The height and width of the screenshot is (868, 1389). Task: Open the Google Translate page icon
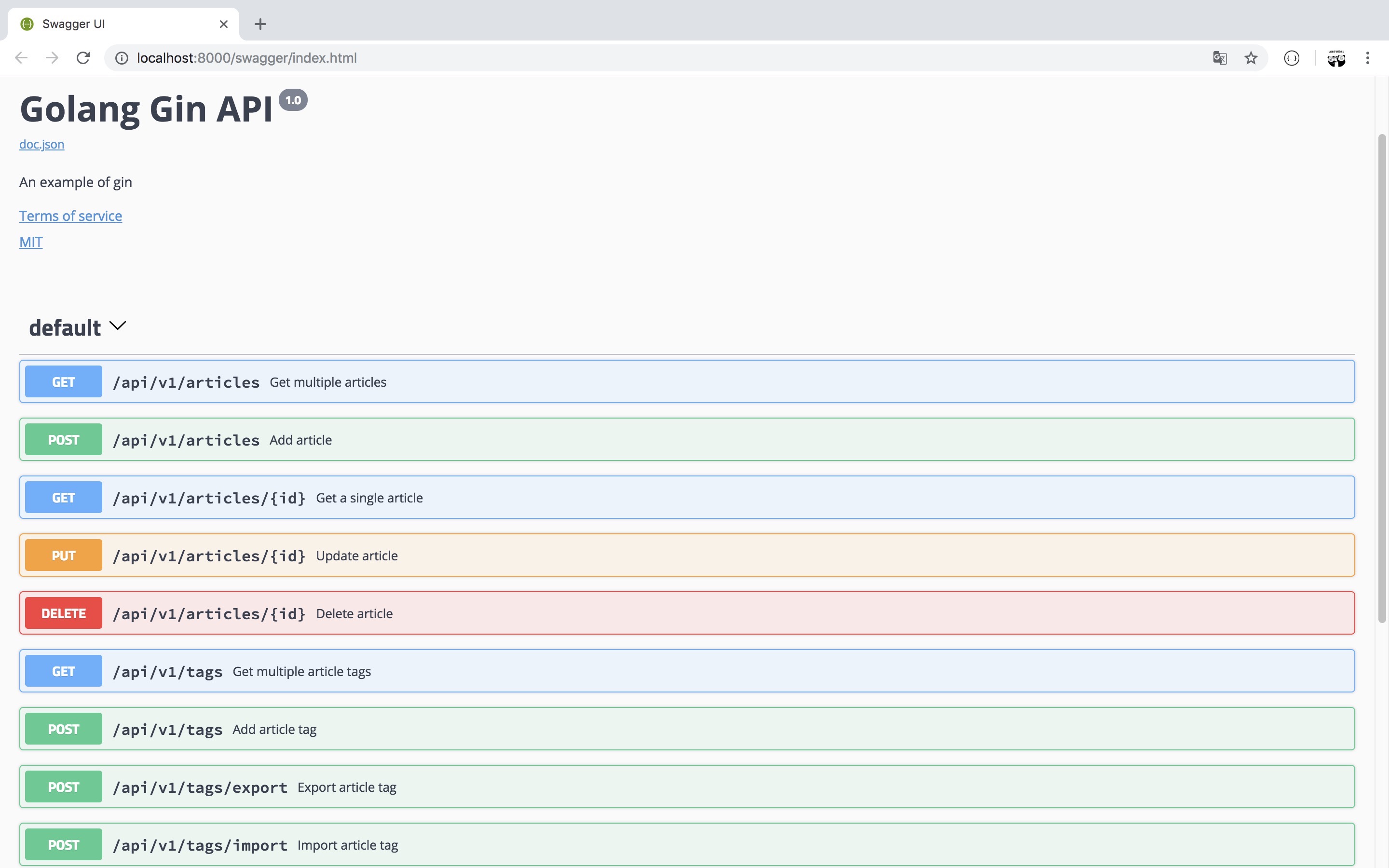[1220, 58]
